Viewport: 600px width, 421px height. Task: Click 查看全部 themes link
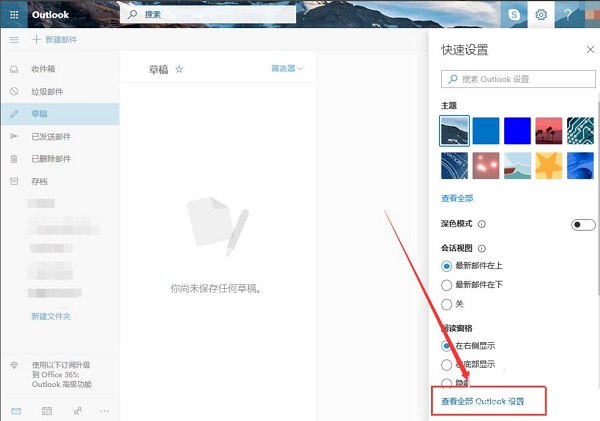(457, 198)
